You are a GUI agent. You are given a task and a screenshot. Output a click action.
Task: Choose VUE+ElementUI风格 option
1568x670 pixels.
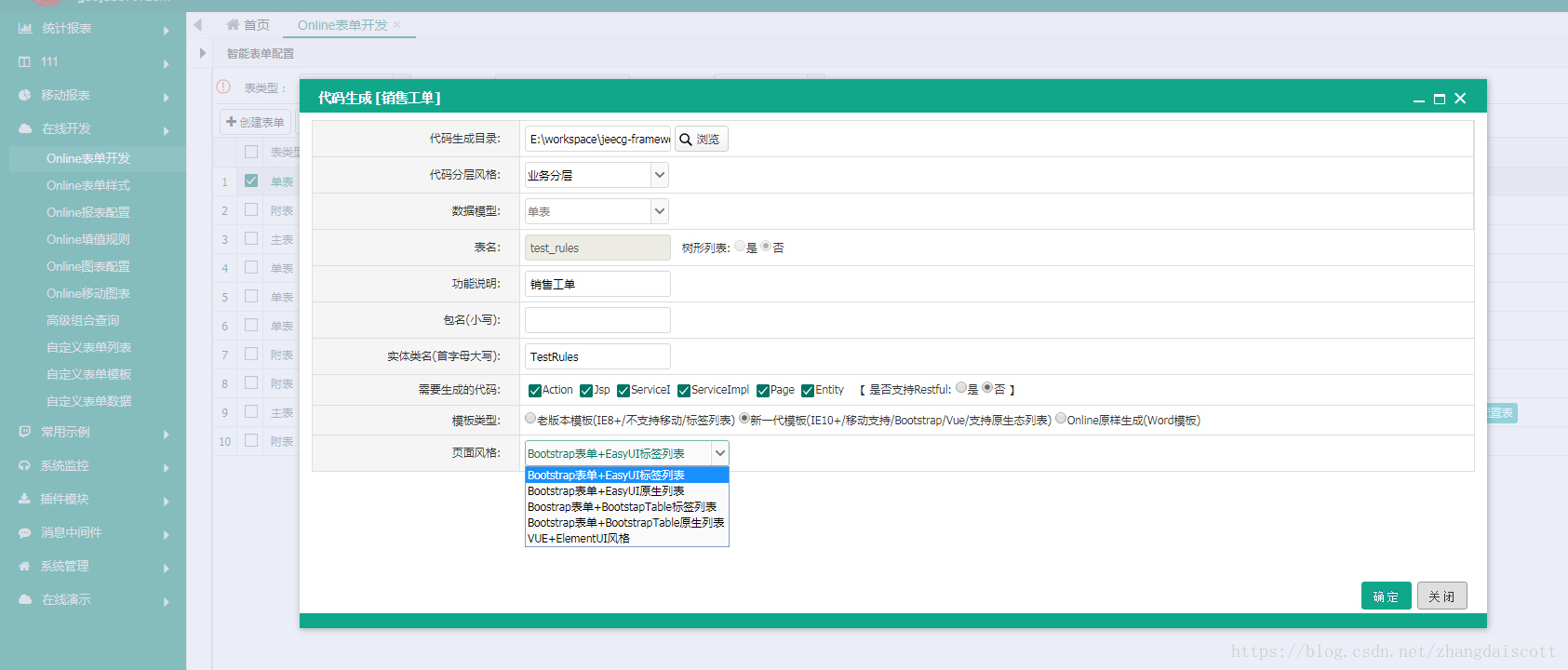coord(626,539)
